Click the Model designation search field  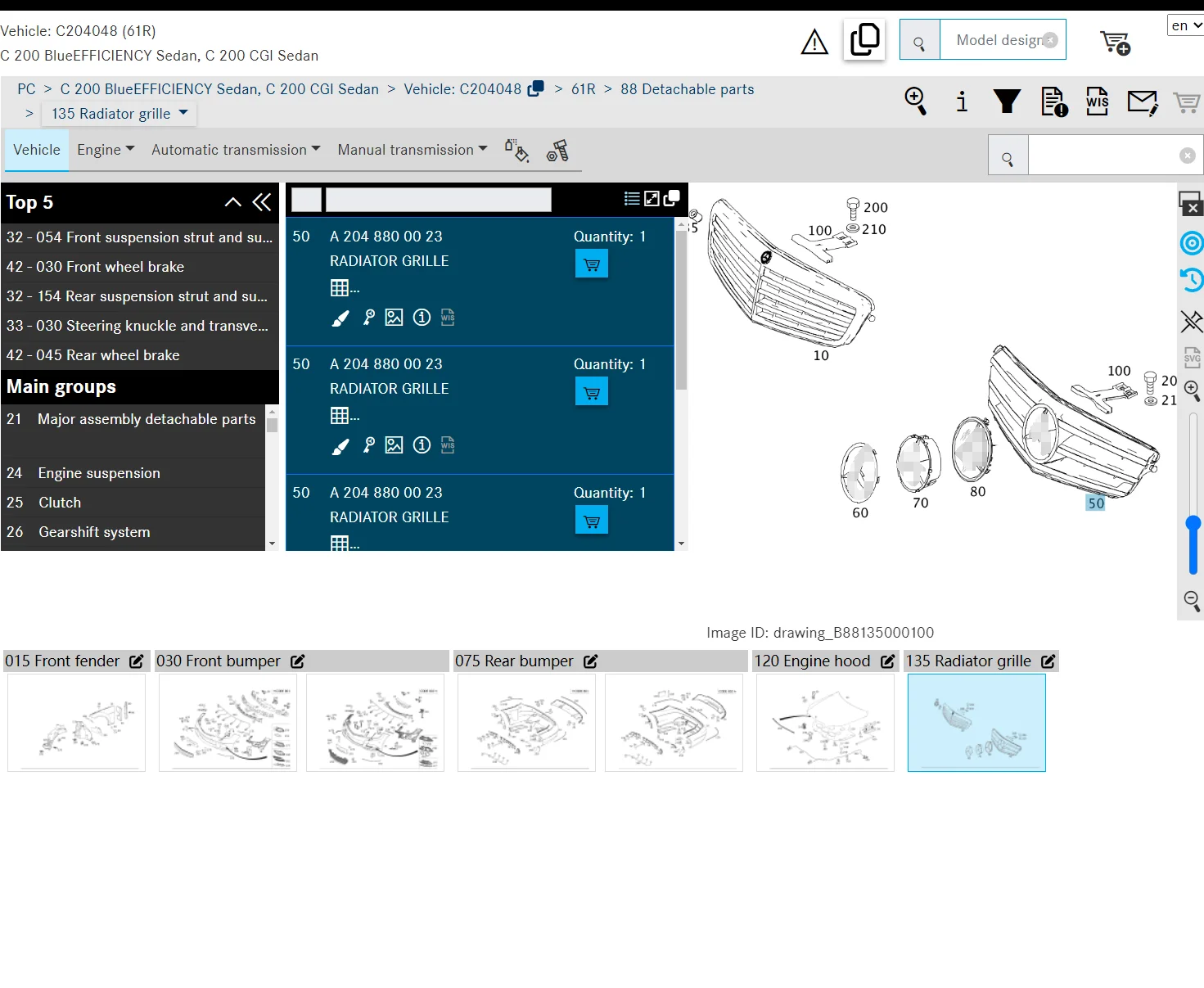pyautogui.click(x=1003, y=40)
